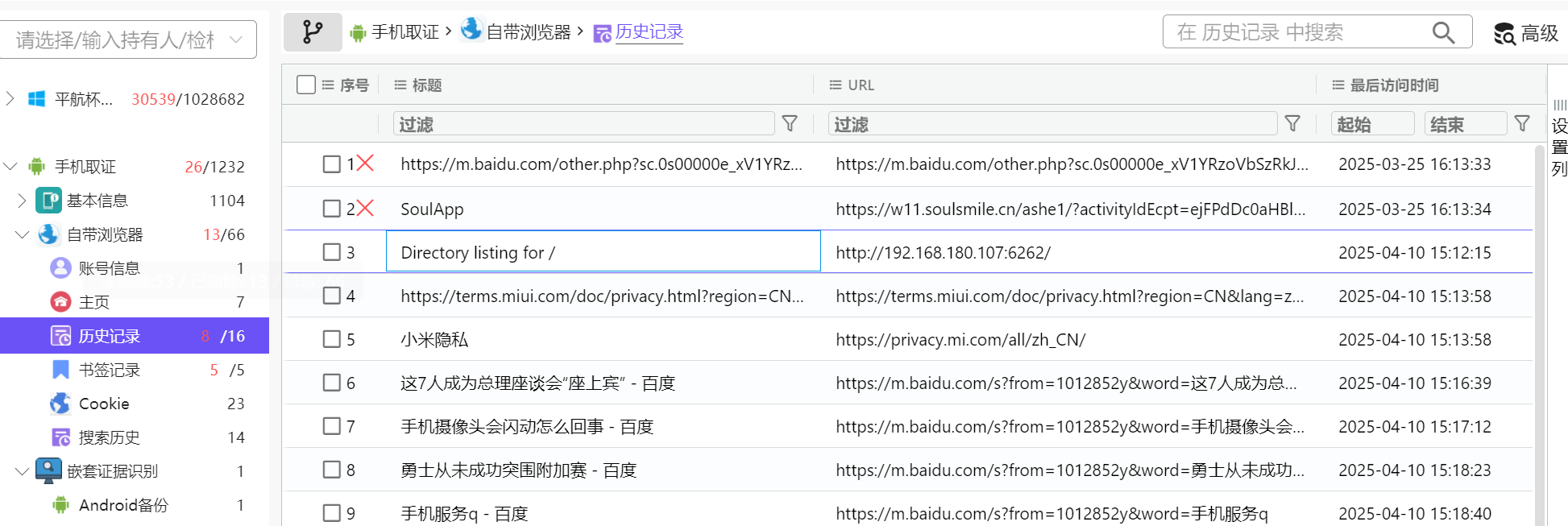Click the 自带浏览器 breadcrumb

tap(528, 32)
